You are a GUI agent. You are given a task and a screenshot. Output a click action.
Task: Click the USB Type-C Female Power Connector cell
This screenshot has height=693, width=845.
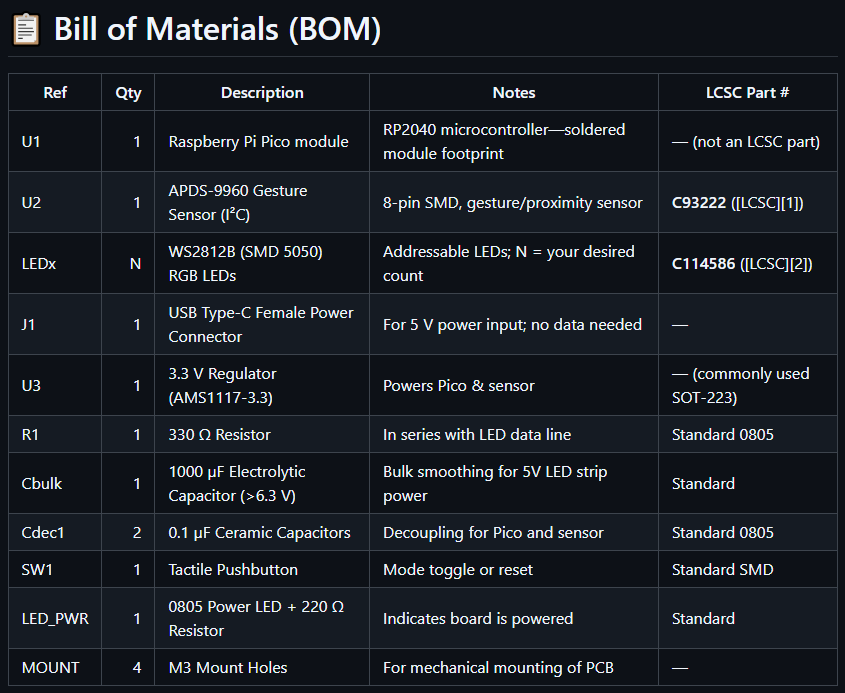point(260,324)
